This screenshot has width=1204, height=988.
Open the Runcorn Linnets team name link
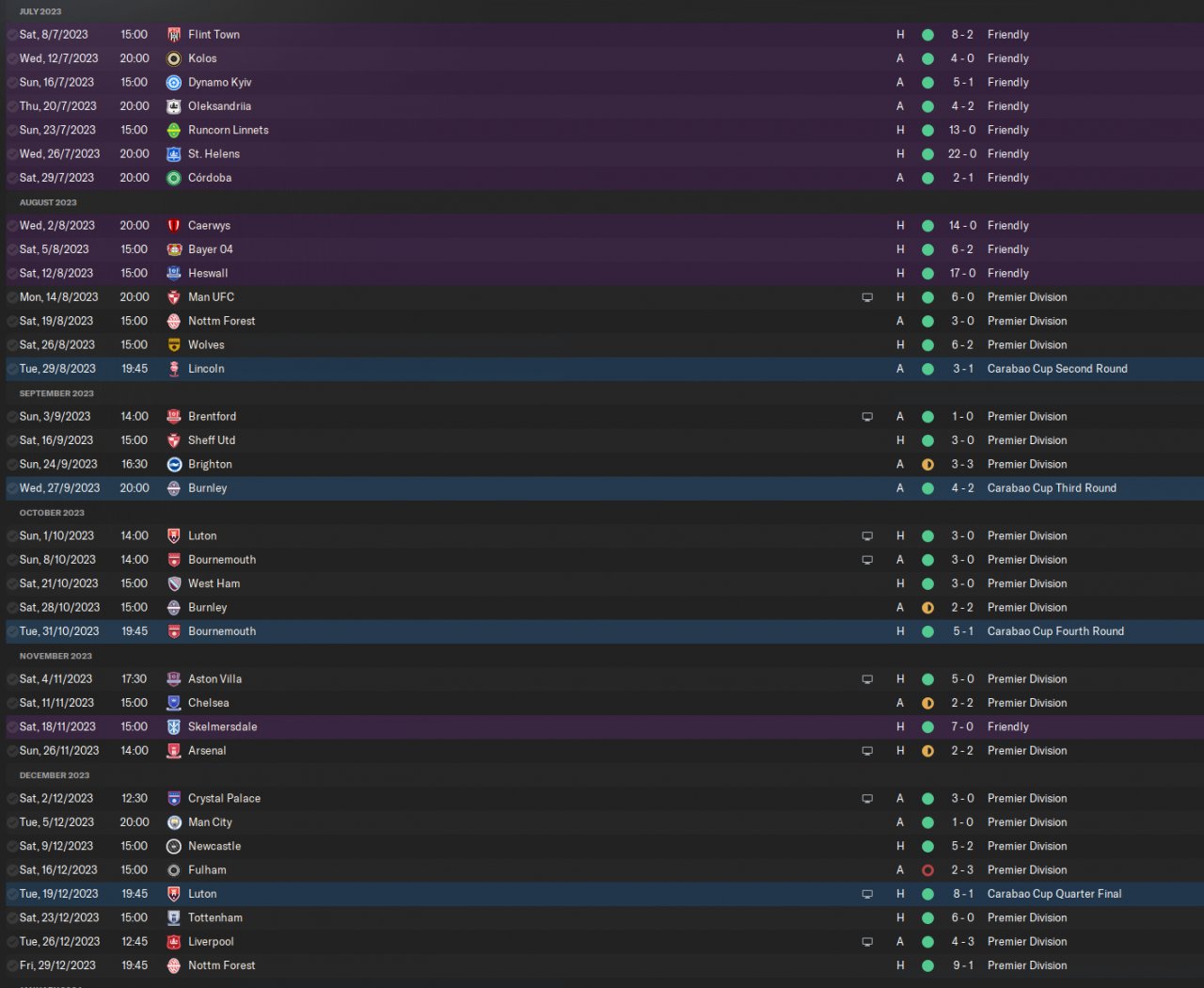pos(228,131)
